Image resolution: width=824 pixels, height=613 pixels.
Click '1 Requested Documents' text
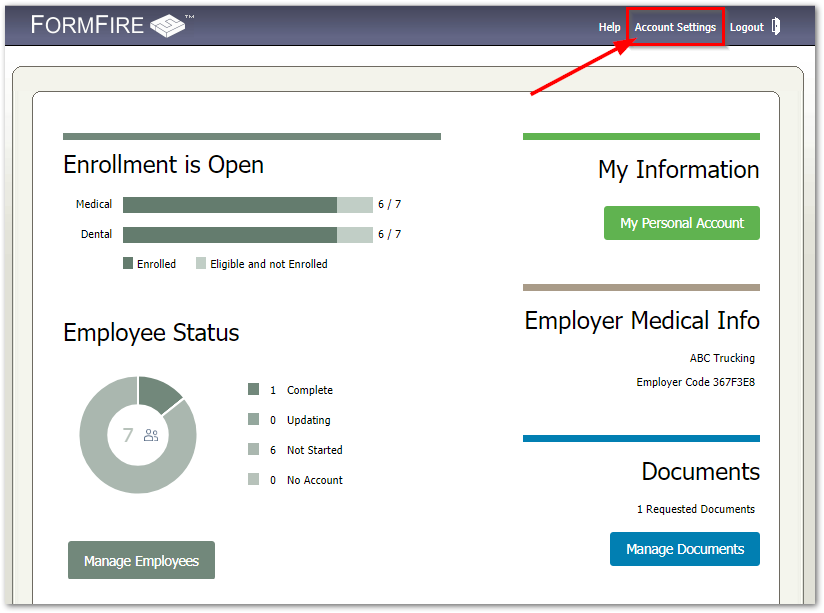[696, 509]
